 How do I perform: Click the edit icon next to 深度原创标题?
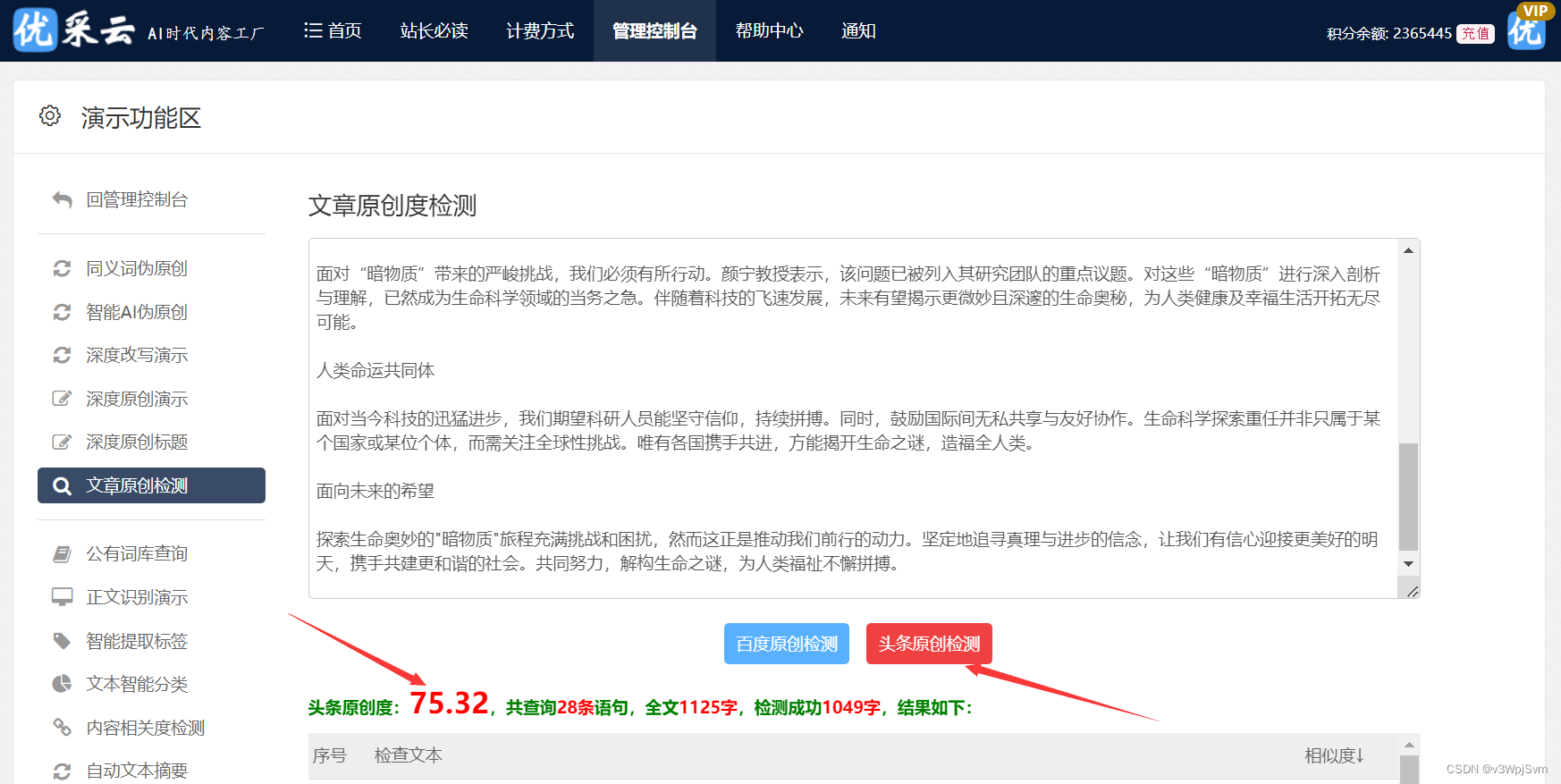pyautogui.click(x=62, y=442)
